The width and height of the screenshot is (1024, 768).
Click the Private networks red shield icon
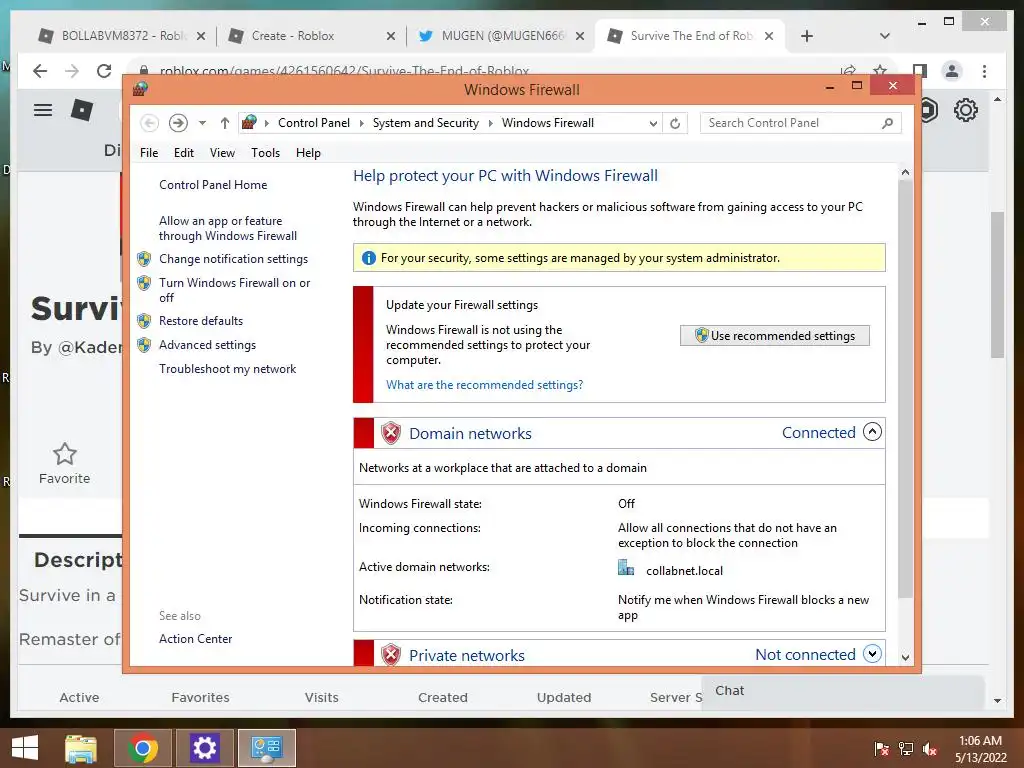click(391, 654)
